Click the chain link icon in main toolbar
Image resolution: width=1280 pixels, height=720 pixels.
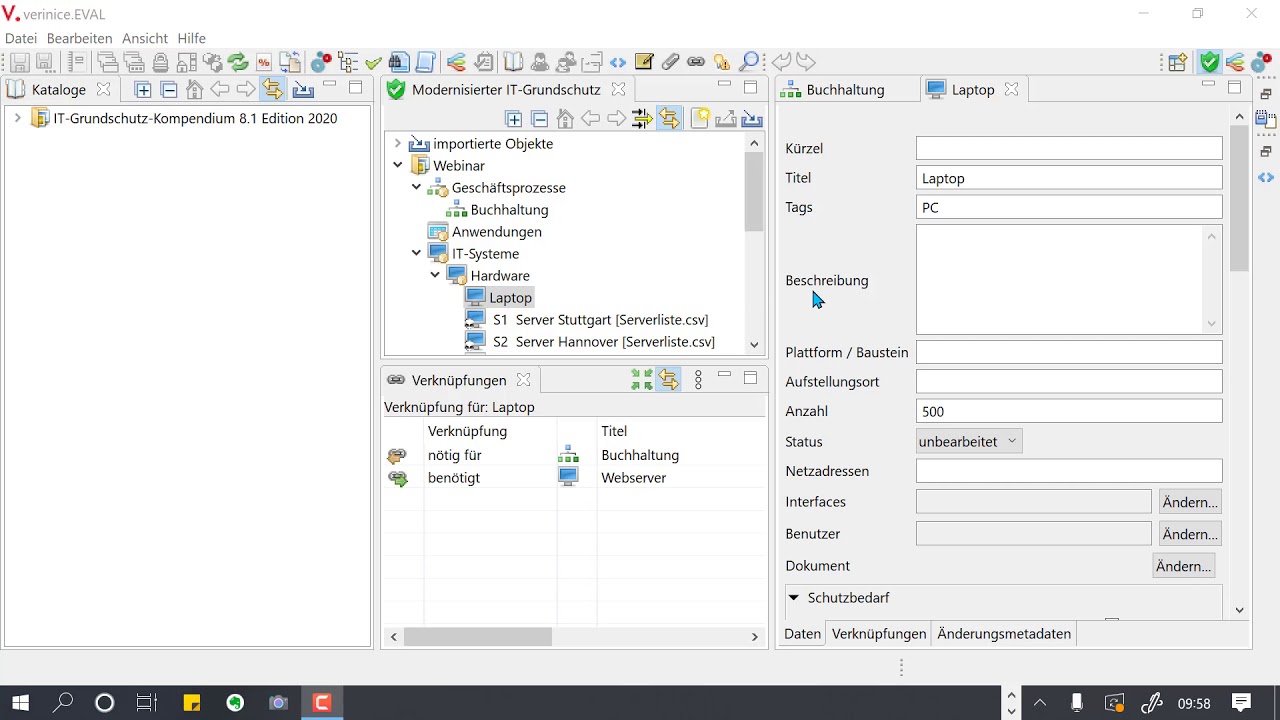click(696, 62)
